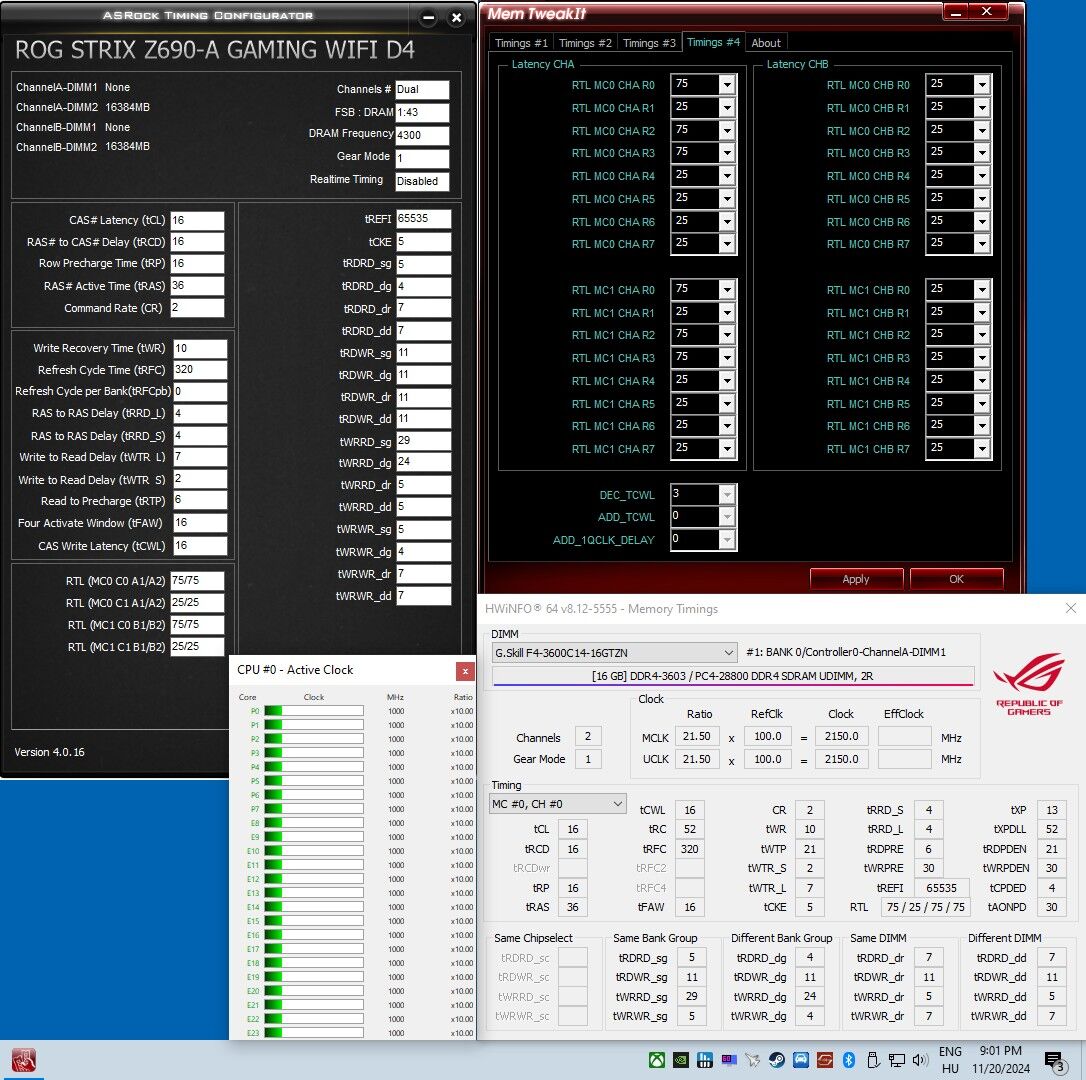This screenshot has width=1086, height=1080.
Task: Open the About tab in Mem TweakIt
Action: (766, 43)
